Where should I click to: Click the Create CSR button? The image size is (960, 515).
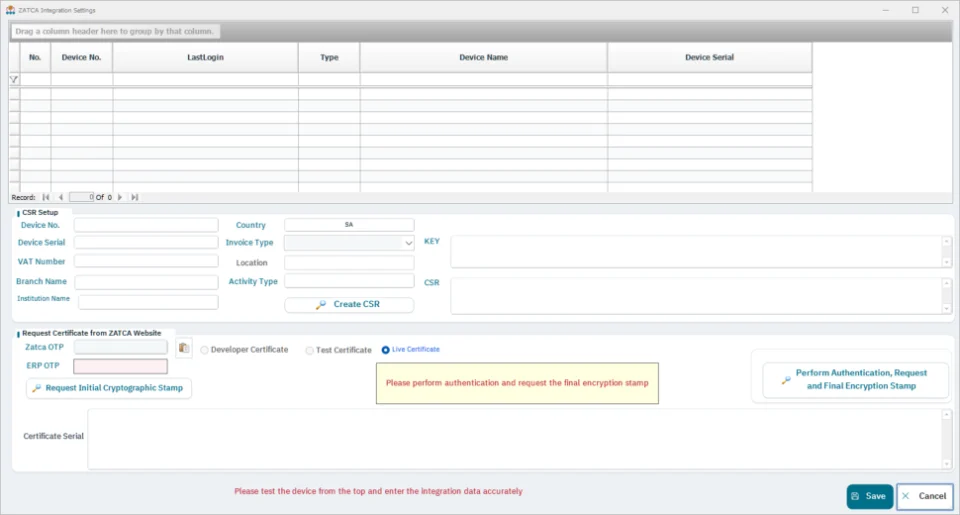[349, 304]
